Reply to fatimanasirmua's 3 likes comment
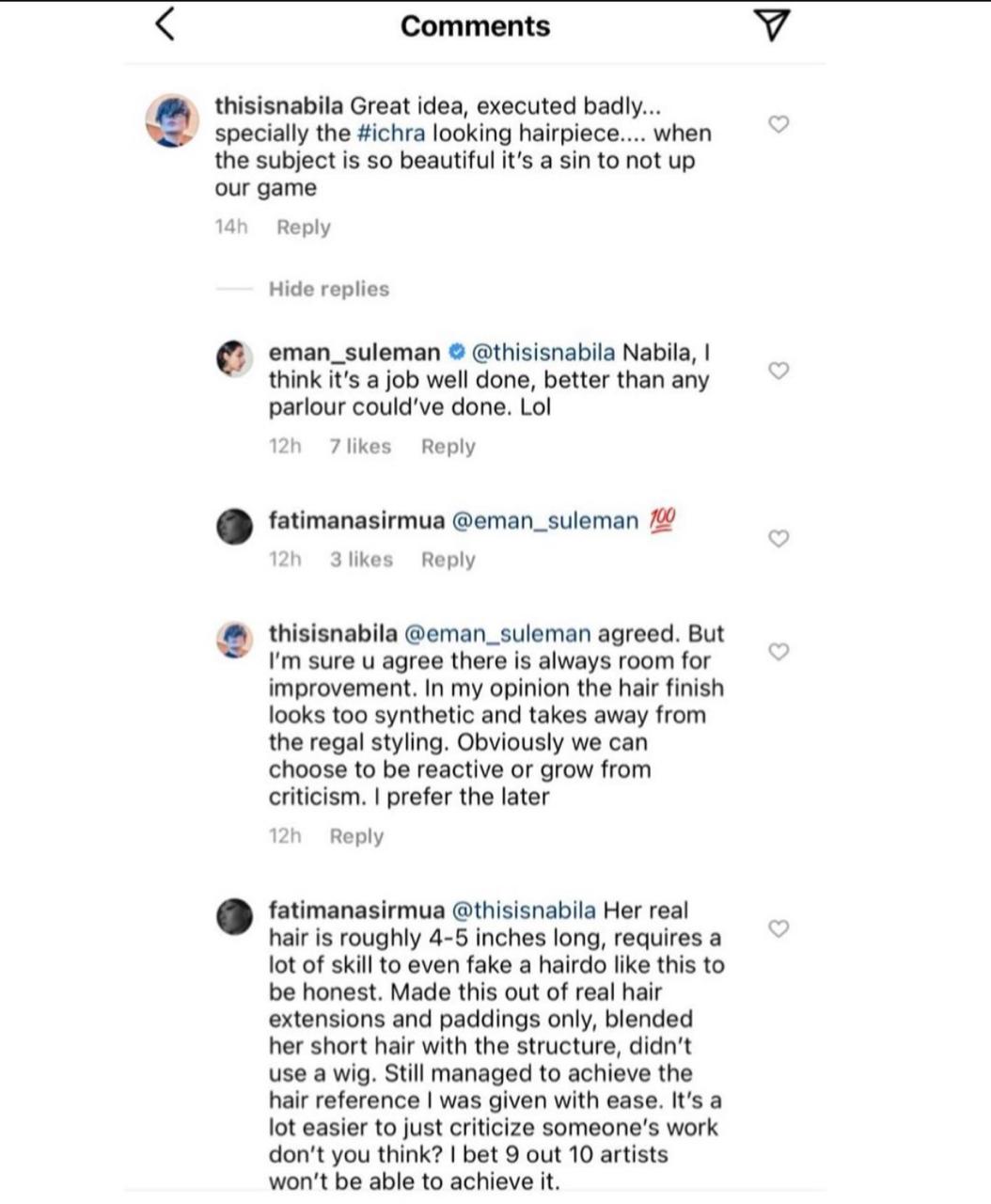The height and width of the screenshot is (1204, 991). [448, 560]
